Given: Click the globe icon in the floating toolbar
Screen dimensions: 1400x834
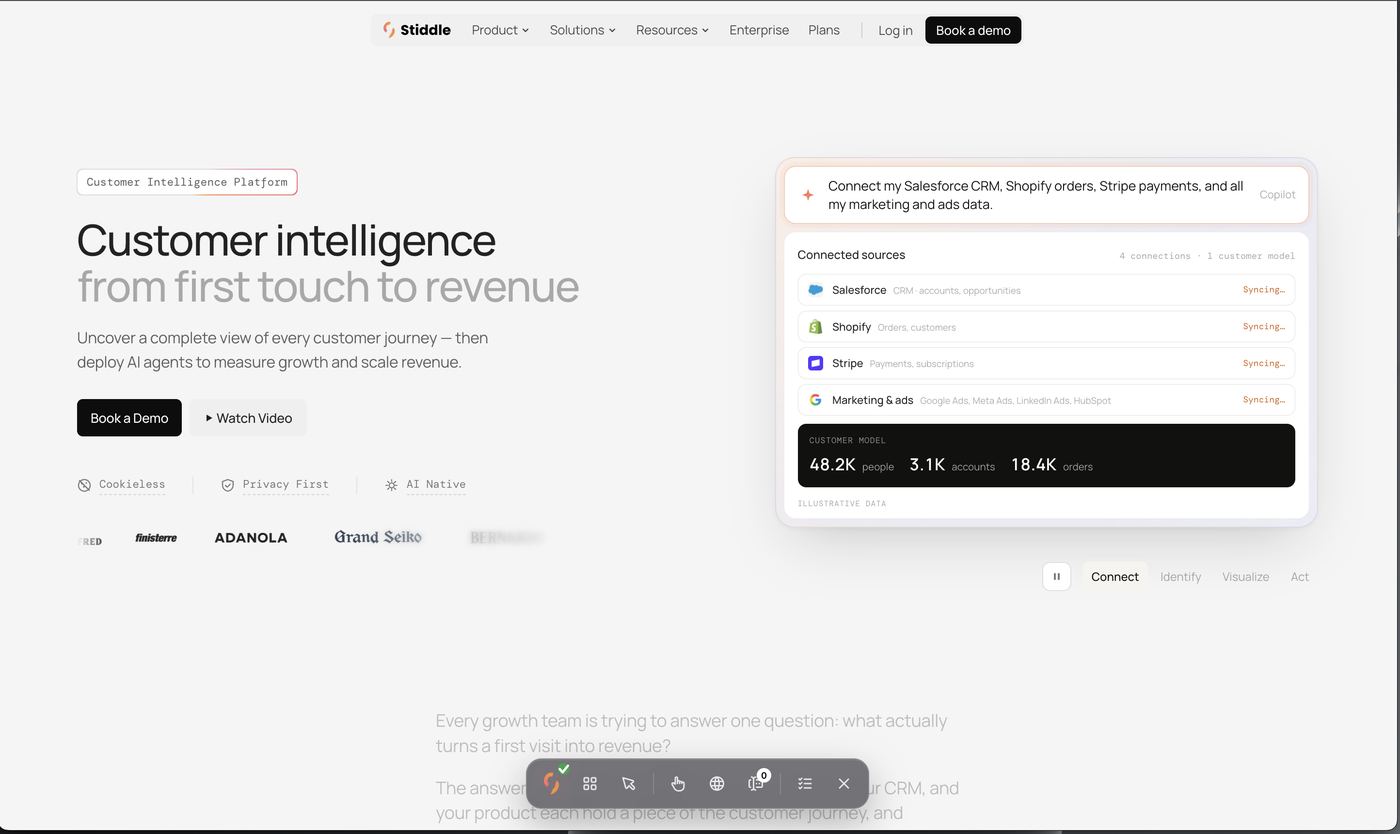Looking at the screenshot, I should coord(717,784).
